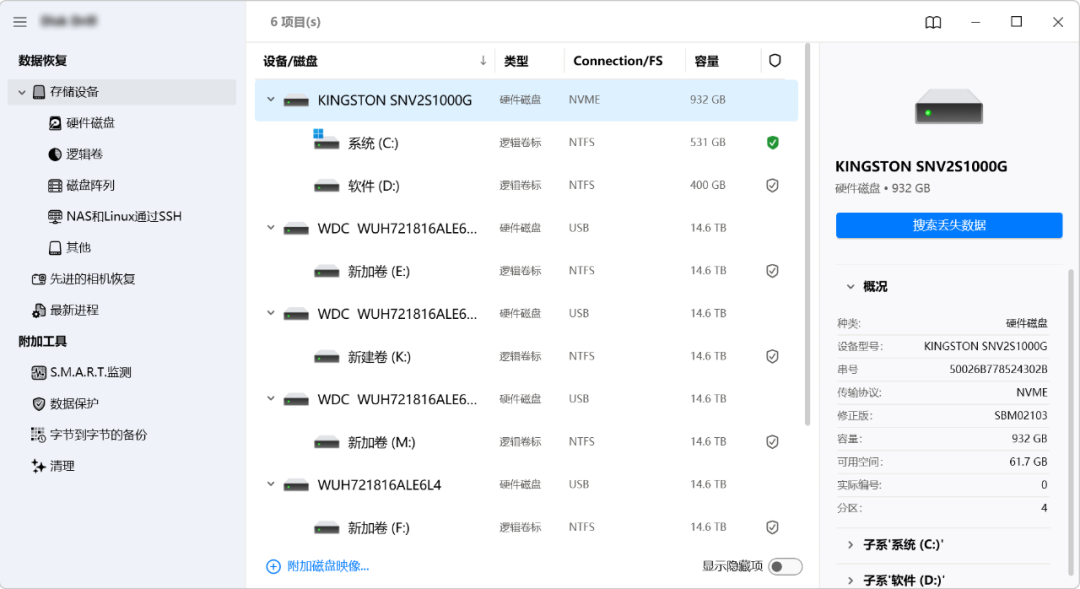Click the protection shield for 新加卷 (M:)
Viewport: 1080px width, 589px height.
click(x=773, y=442)
